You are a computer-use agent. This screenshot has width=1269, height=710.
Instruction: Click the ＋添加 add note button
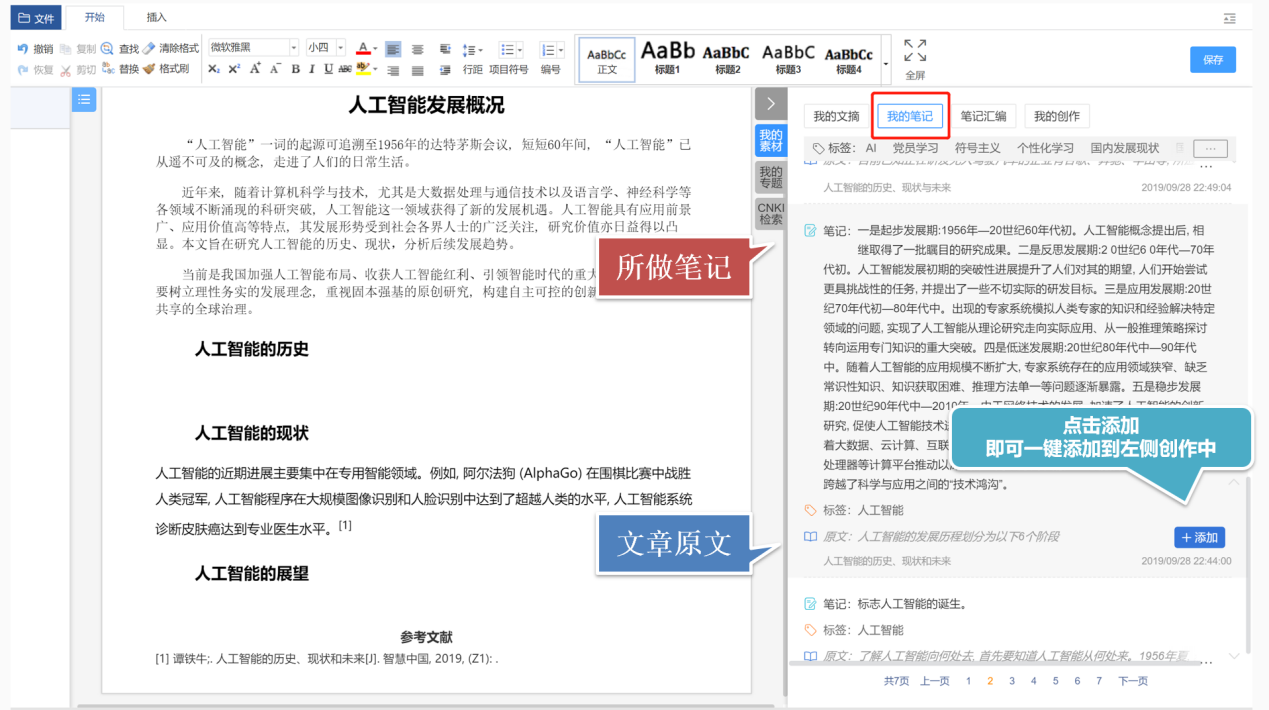coord(1199,537)
